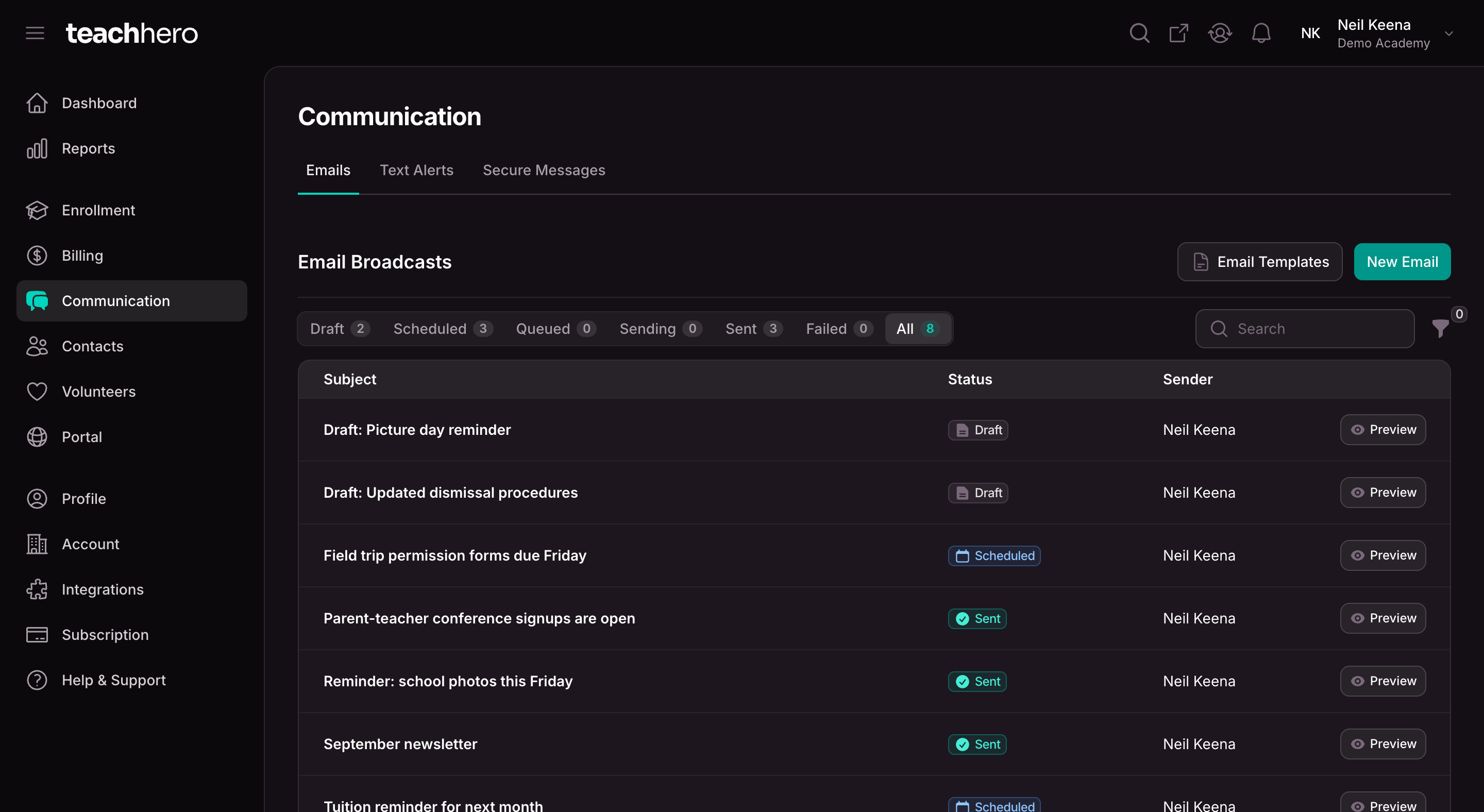Open Email Templates
1484x812 pixels.
(1260, 262)
